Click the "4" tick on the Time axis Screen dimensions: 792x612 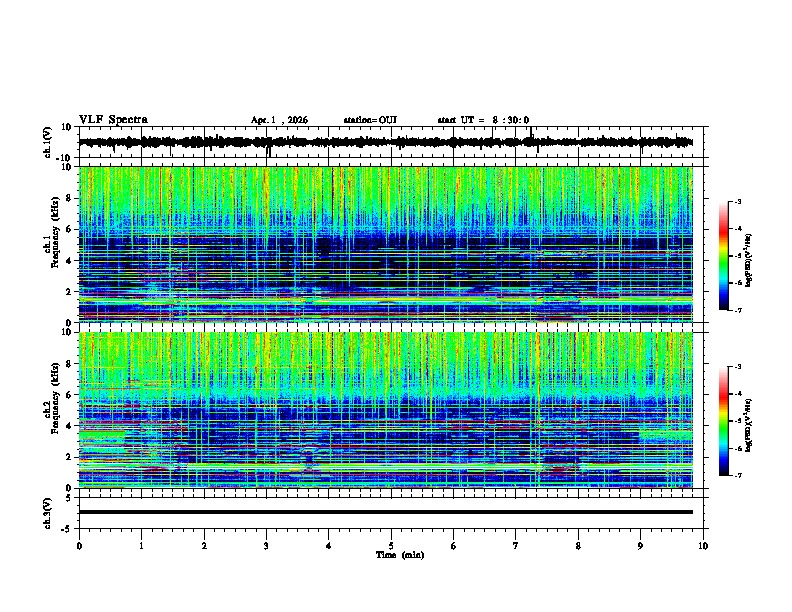[x=329, y=546]
